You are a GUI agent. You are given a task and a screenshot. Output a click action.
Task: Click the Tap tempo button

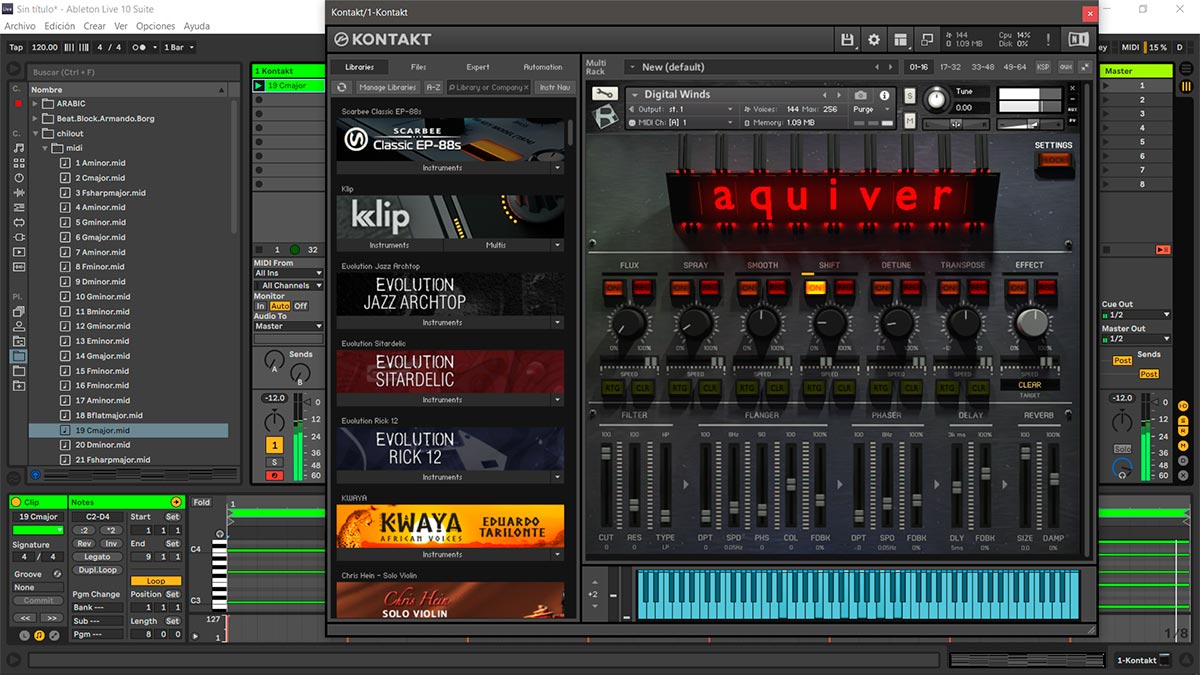pos(16,47)
